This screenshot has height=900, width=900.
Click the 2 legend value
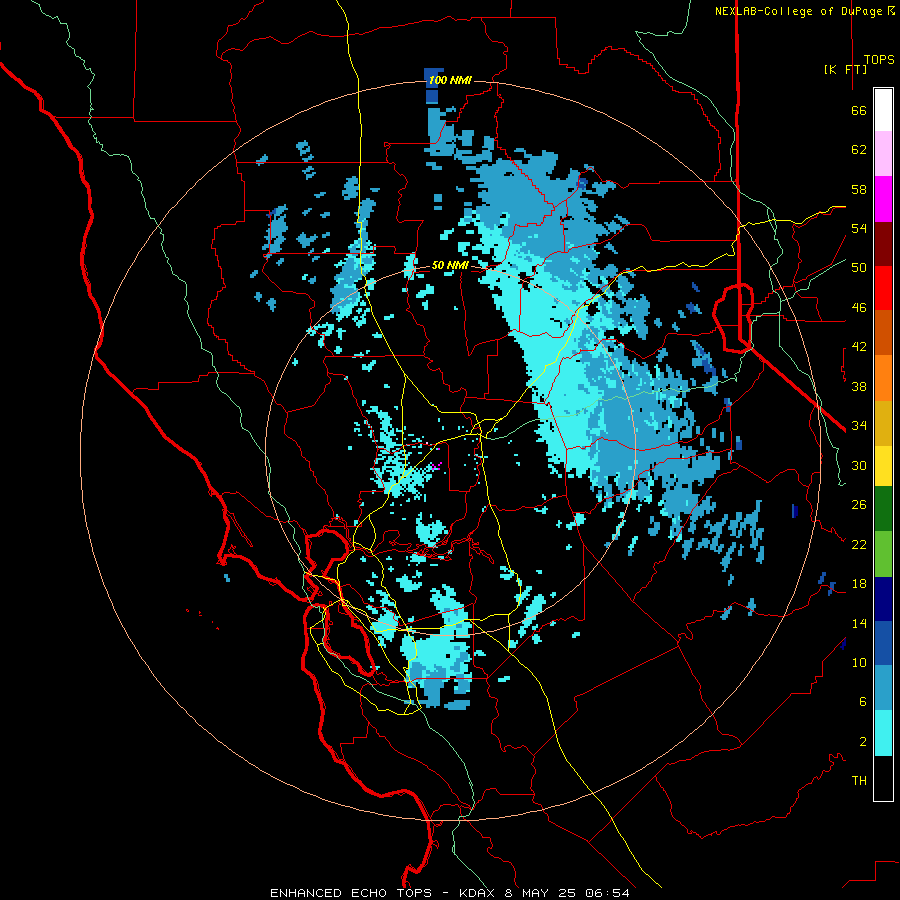click(863, 742)
